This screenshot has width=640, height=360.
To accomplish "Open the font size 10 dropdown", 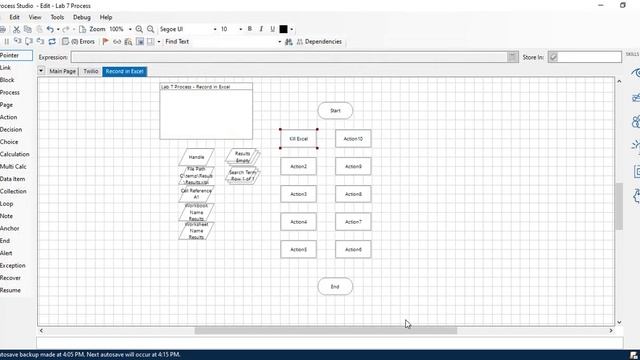I will coord(240,29).
